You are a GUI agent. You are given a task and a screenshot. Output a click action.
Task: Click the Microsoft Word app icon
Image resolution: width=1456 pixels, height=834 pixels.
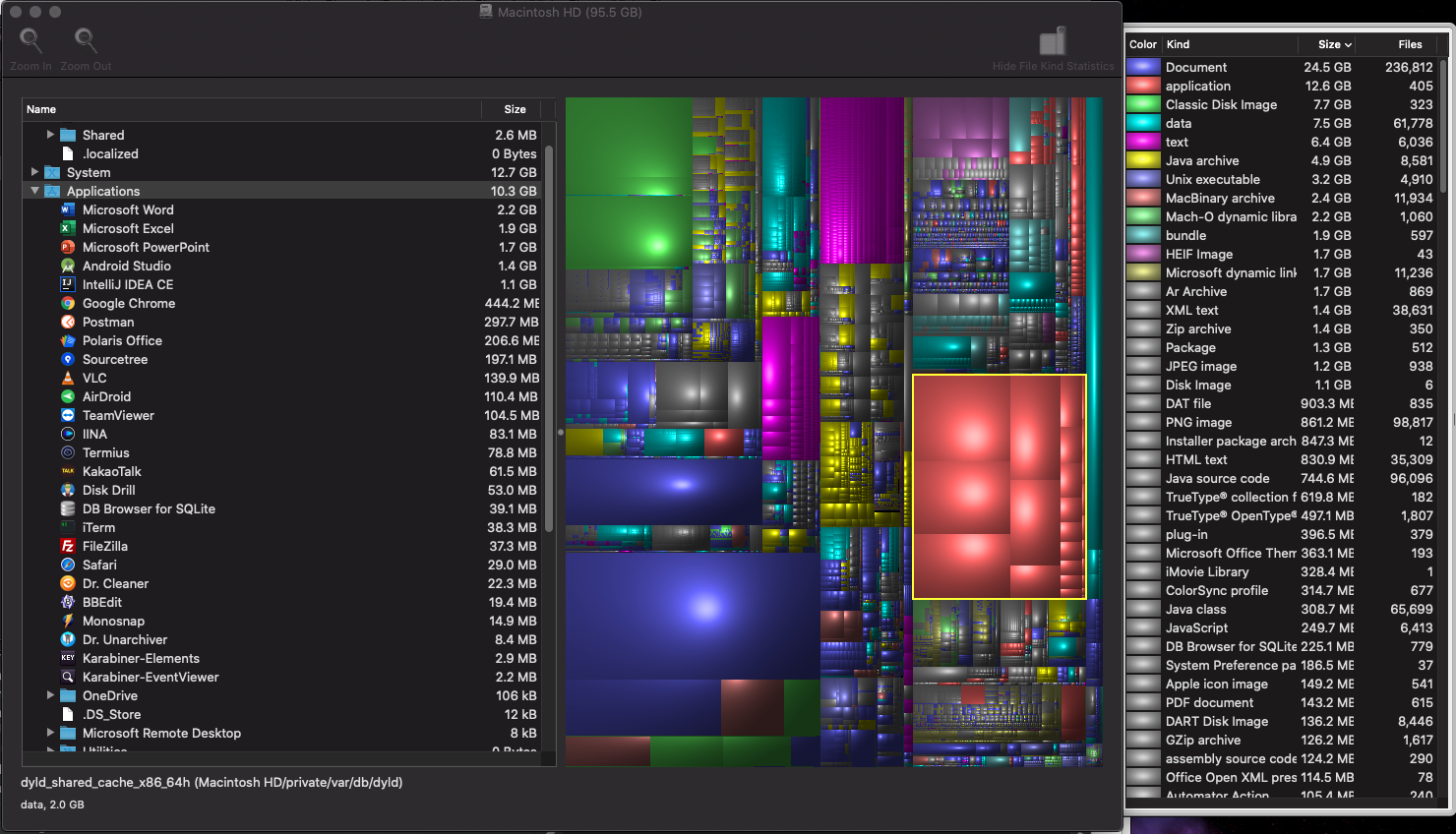[x=68, y=209]
